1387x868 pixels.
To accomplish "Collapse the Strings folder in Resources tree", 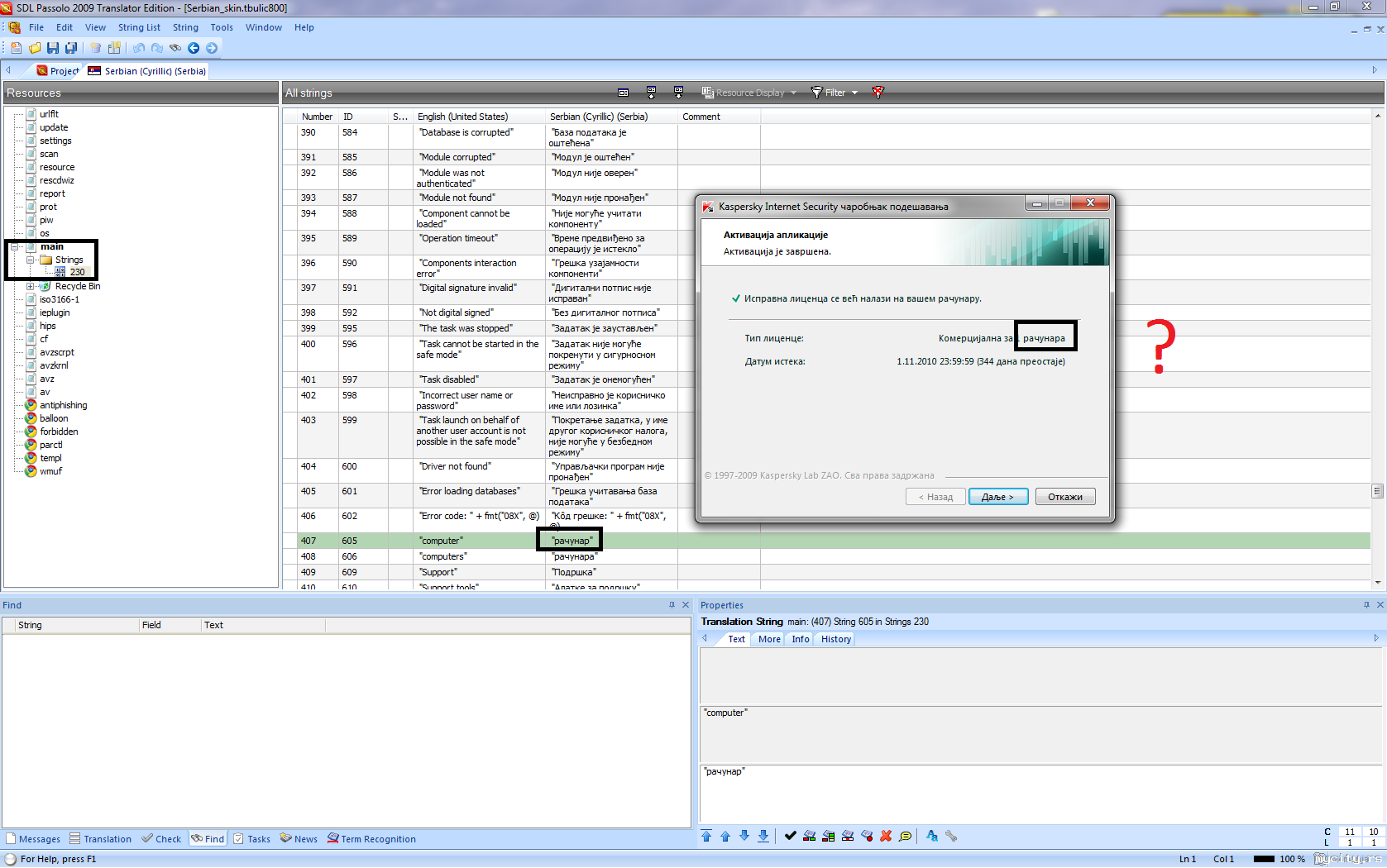I will [30, 260].
